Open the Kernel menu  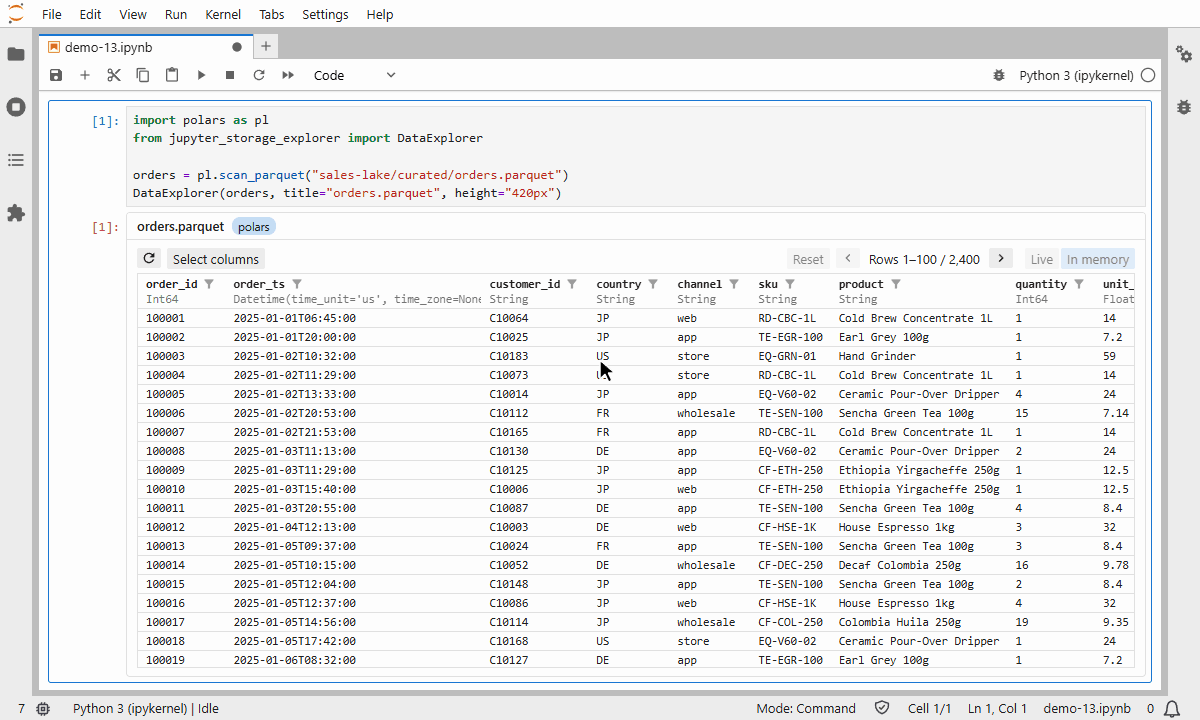223,14
